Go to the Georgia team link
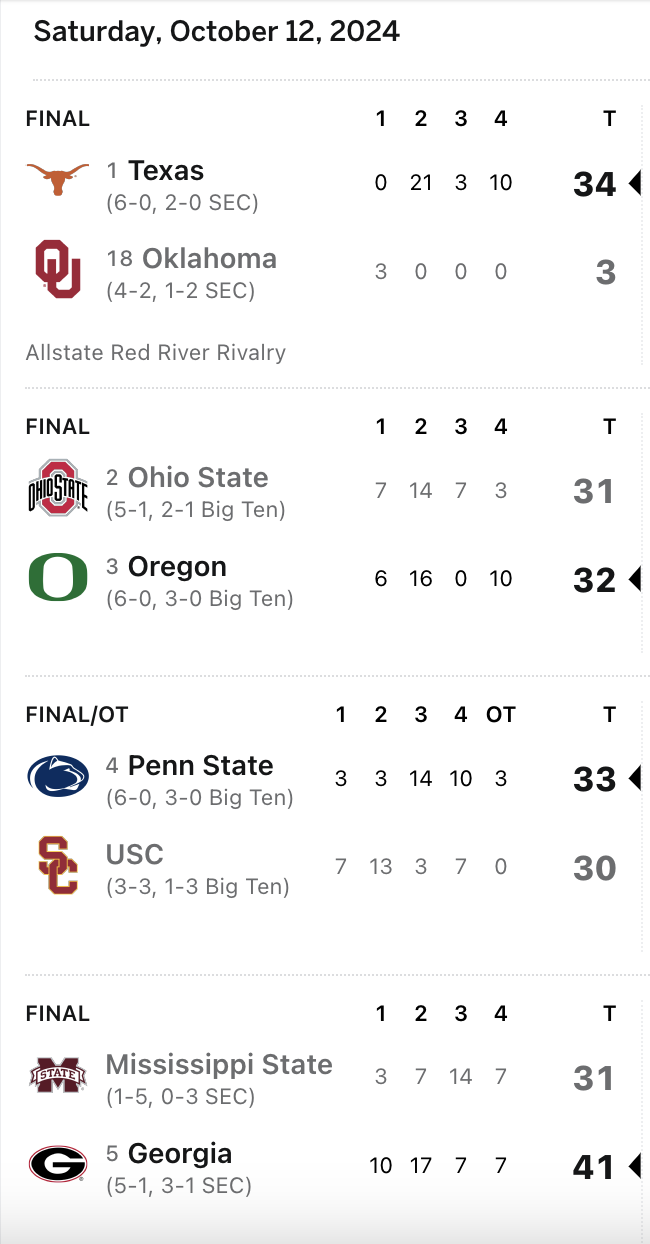The height and width of the screenshot is (1244, 650). pyautogui.click(x=180, y=1154)
